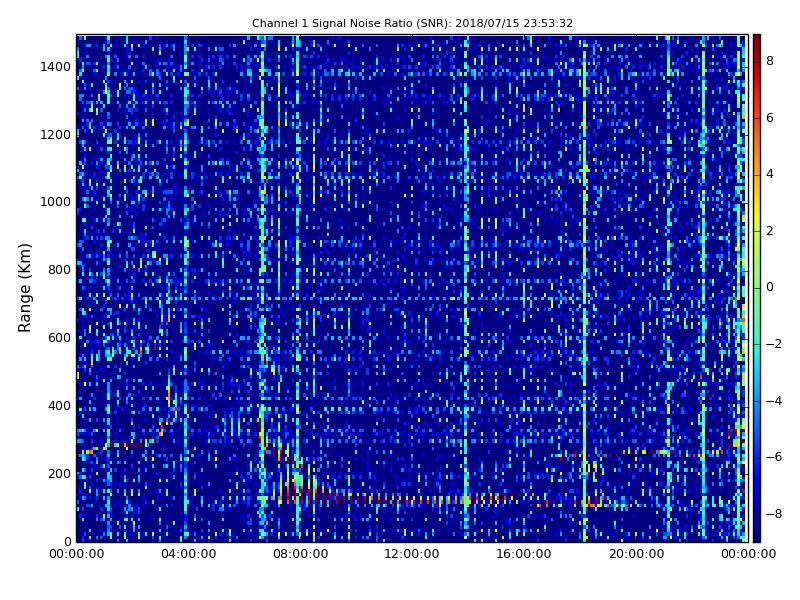800x600 pixels.
Task: Click the 0 range tick label on the y-axis
Action: tap(68, 541)
